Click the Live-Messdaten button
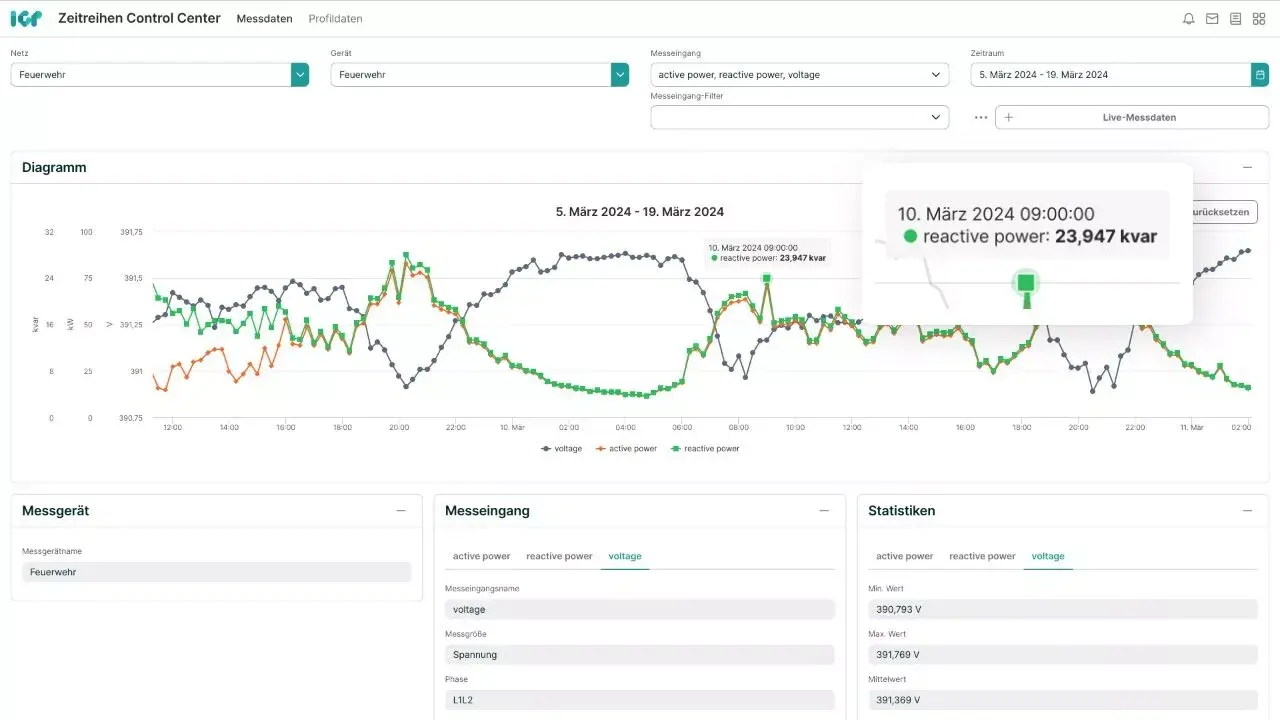 (1132, 117)
